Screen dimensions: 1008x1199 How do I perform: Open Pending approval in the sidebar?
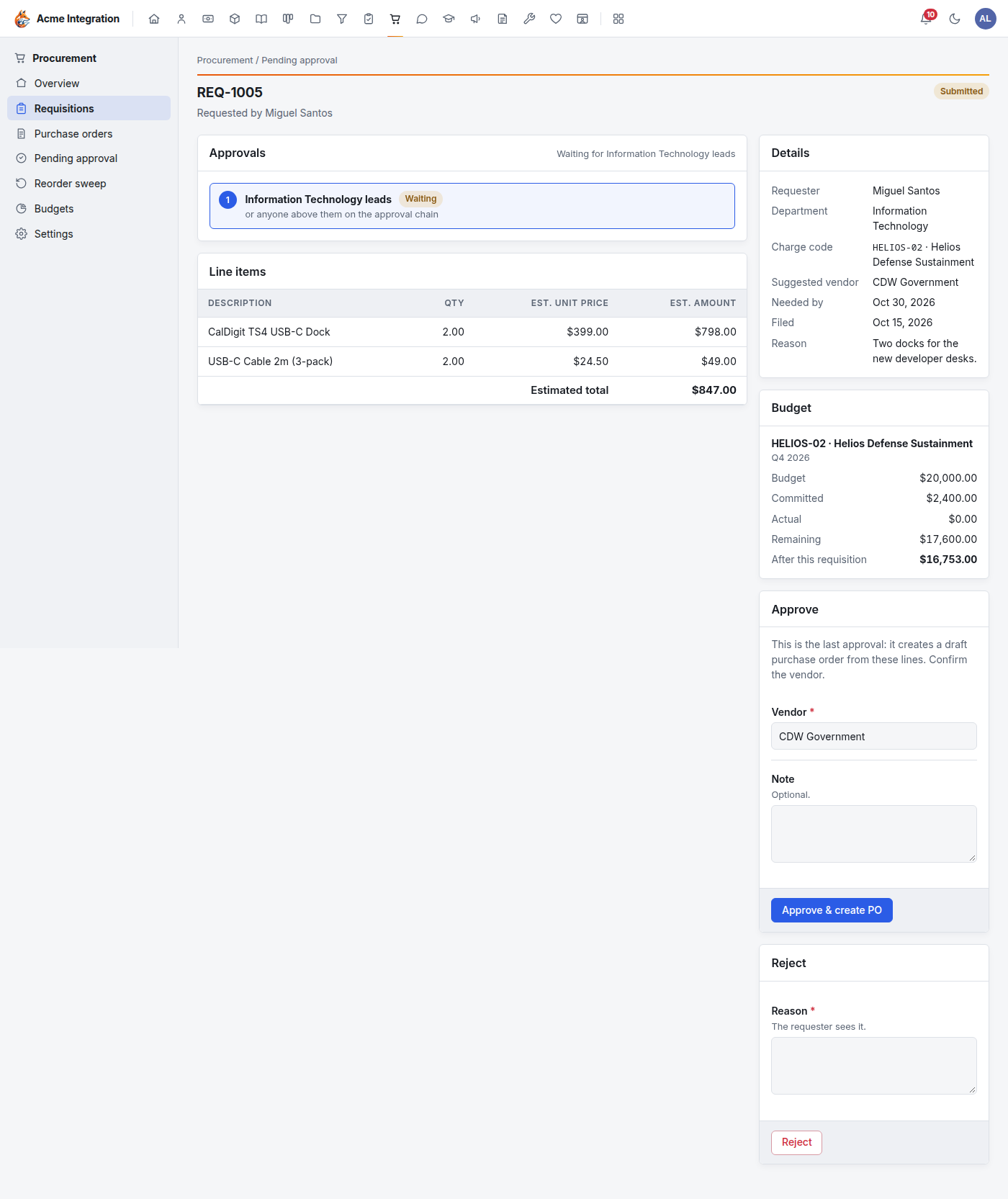[89, 158]
